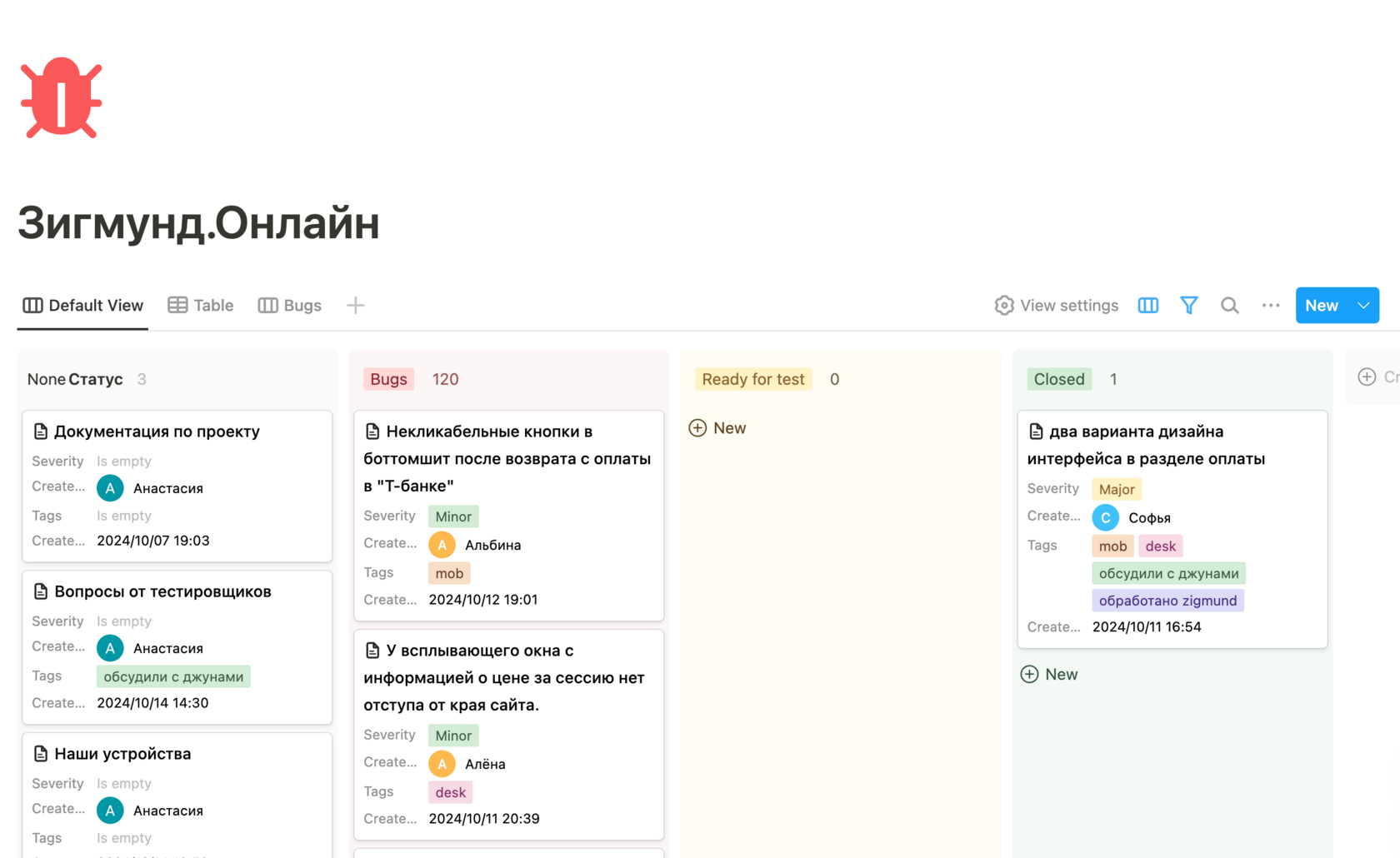Click Альбина avatar icon
This screenshot has height=858, width=1400.
[442, 545]
